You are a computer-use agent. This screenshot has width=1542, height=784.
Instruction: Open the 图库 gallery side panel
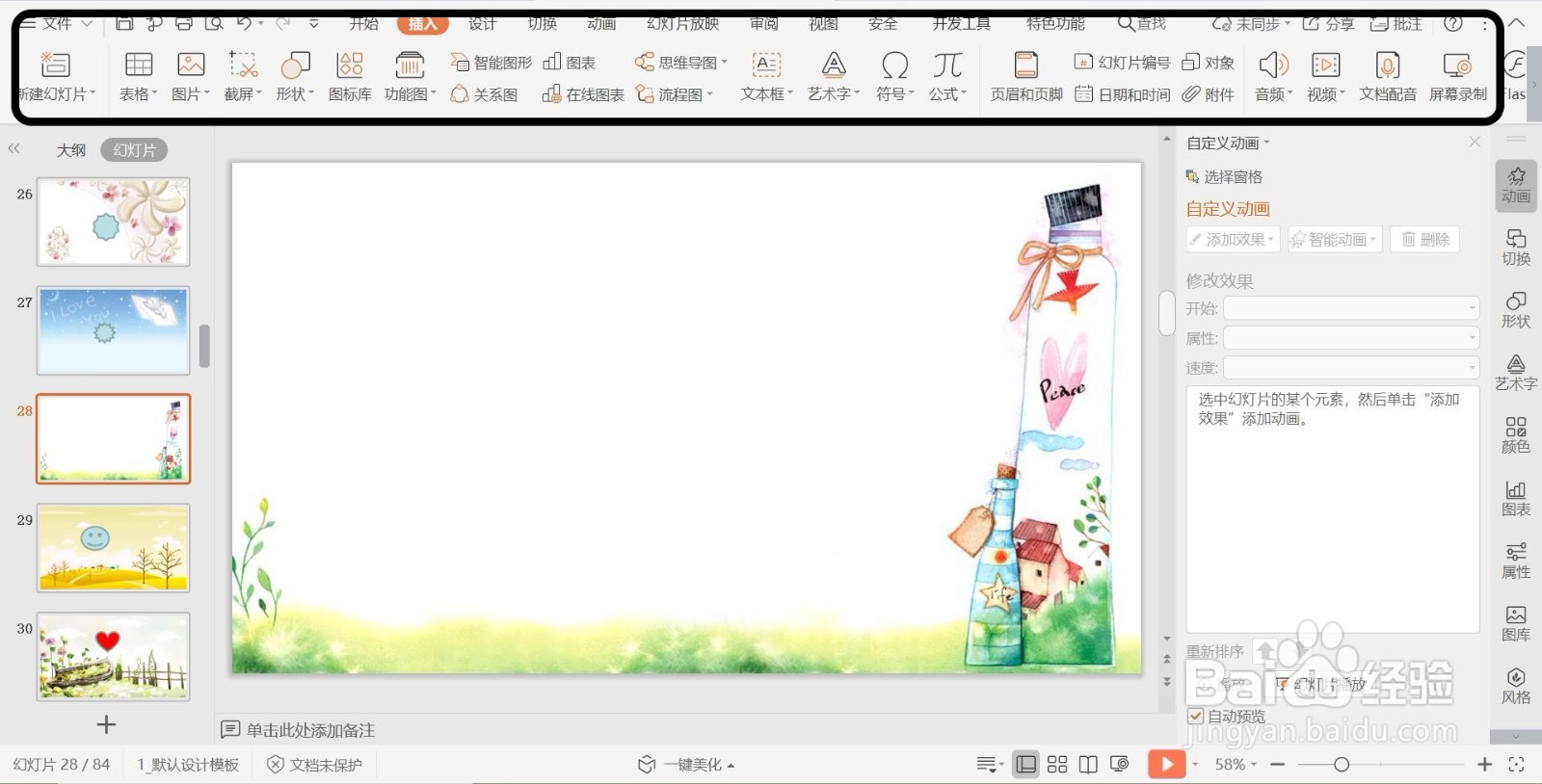[1516, 623]
